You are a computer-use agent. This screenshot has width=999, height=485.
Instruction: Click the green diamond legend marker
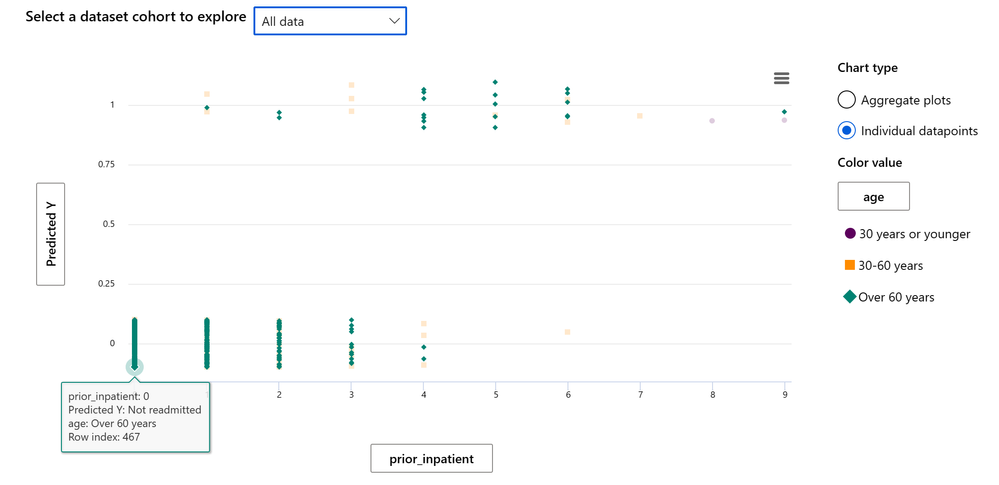click(850, 296)
